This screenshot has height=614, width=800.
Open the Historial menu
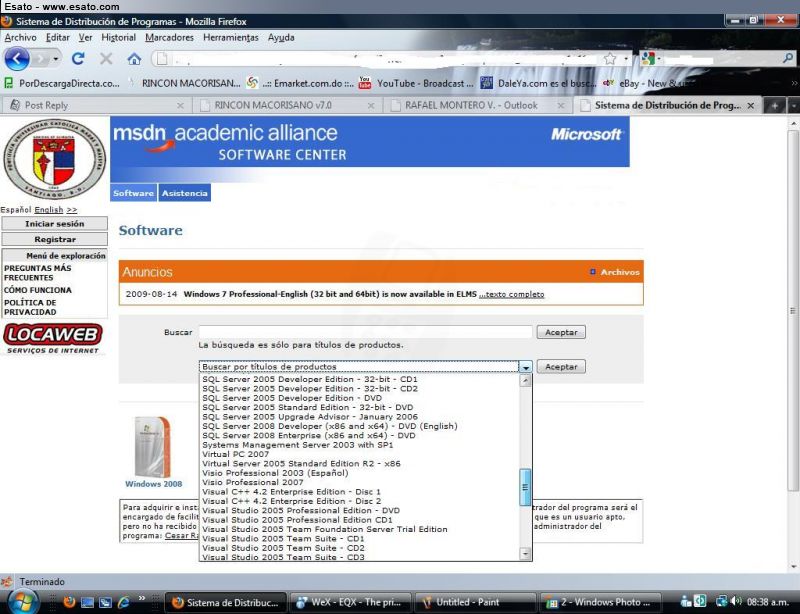tap(118, 37)
